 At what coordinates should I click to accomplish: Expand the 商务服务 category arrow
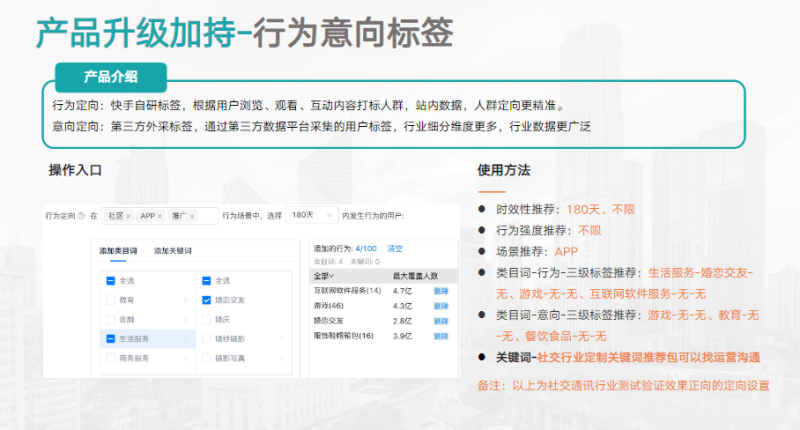tap(186, 358)
